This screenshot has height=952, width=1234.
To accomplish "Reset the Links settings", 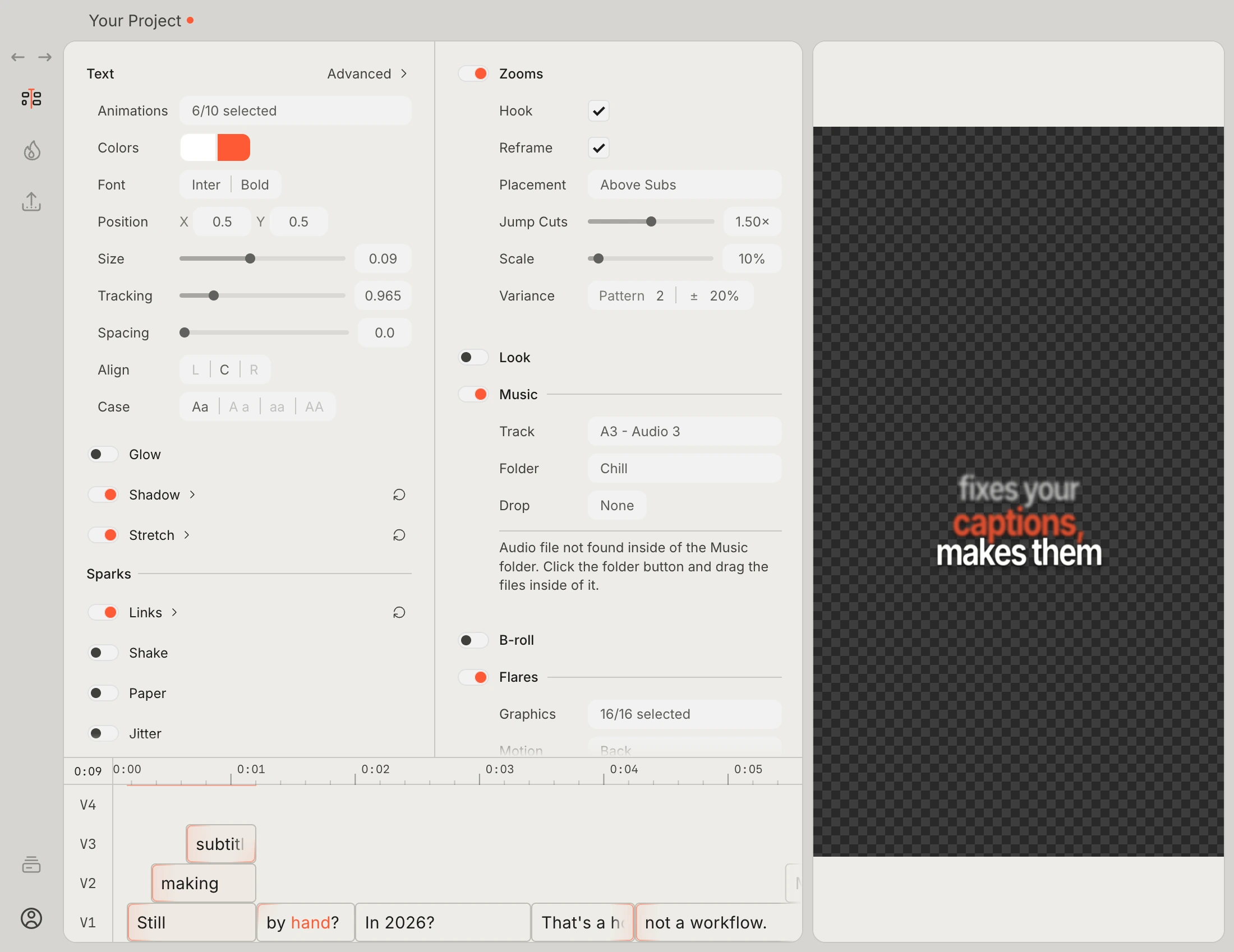I will (x=399, y=612).
